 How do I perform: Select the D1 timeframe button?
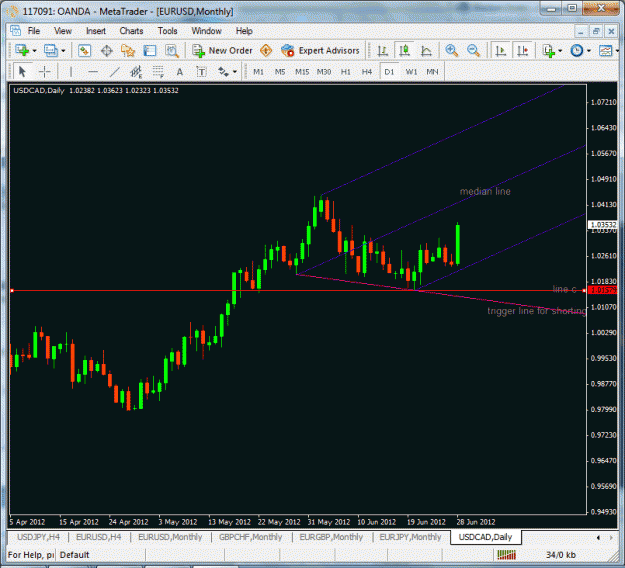point(389,72)
